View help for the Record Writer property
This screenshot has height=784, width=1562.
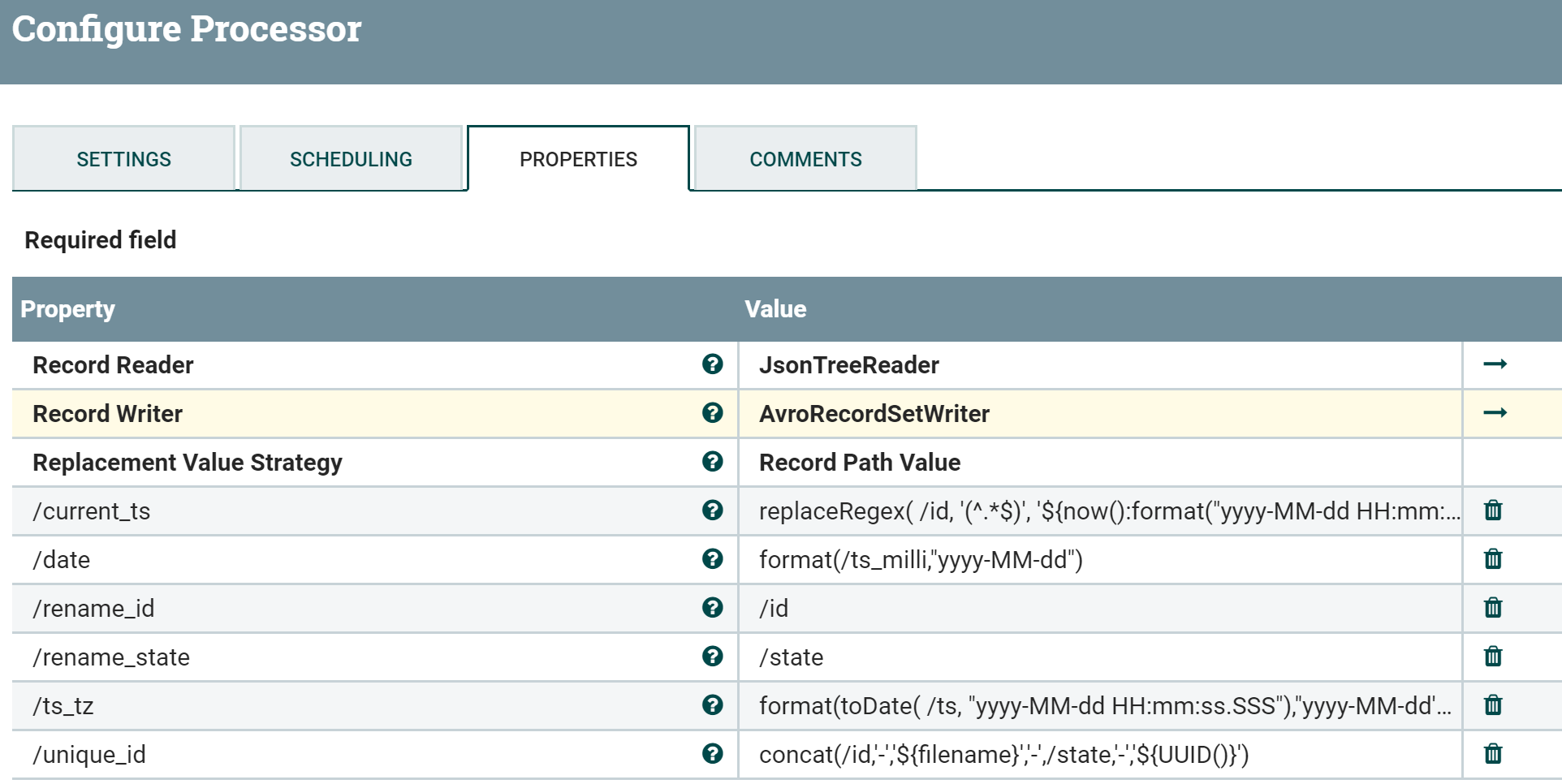pos(712,413)
